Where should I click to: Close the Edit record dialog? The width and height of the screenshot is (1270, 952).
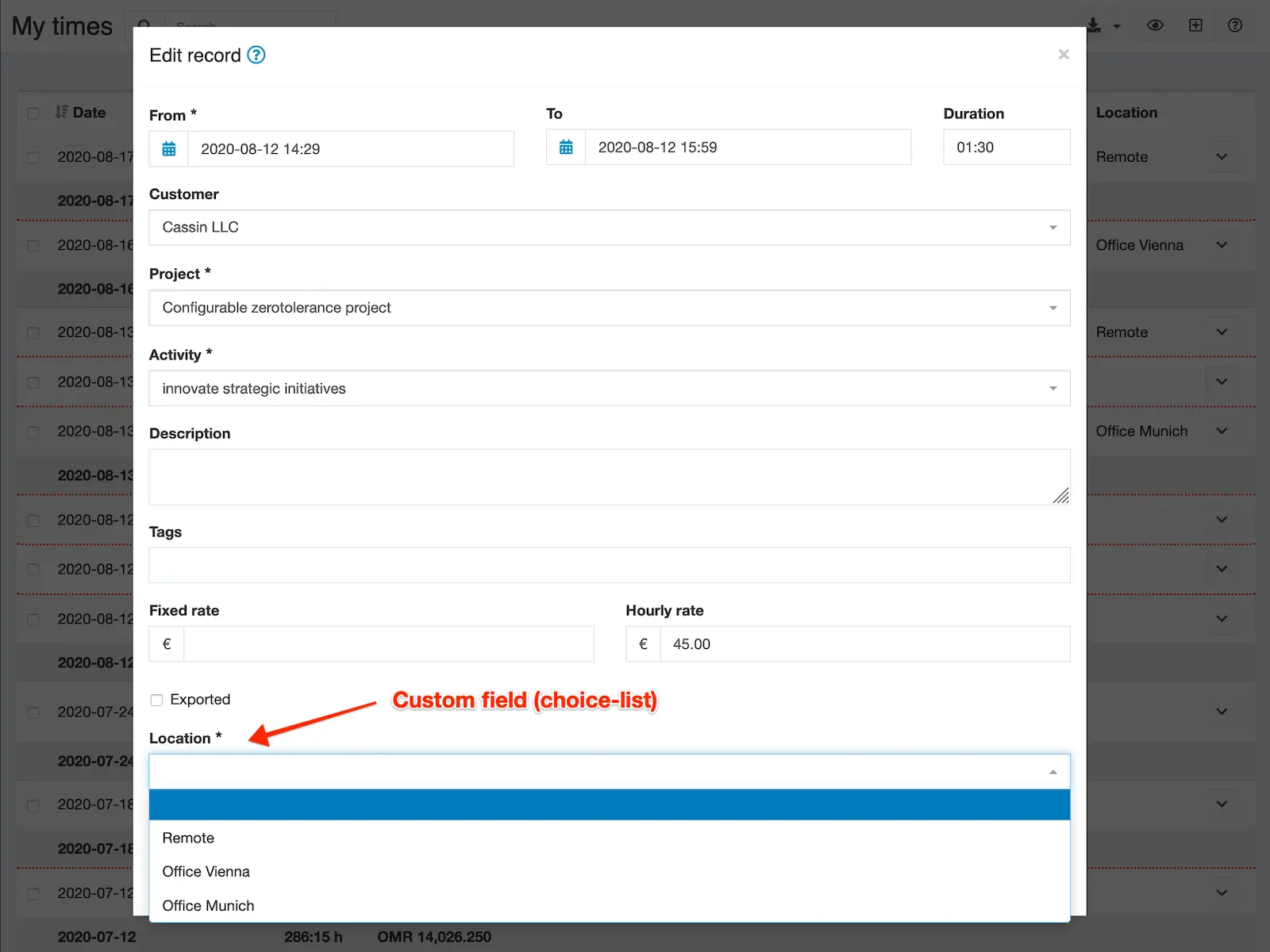coord(1064,54)
